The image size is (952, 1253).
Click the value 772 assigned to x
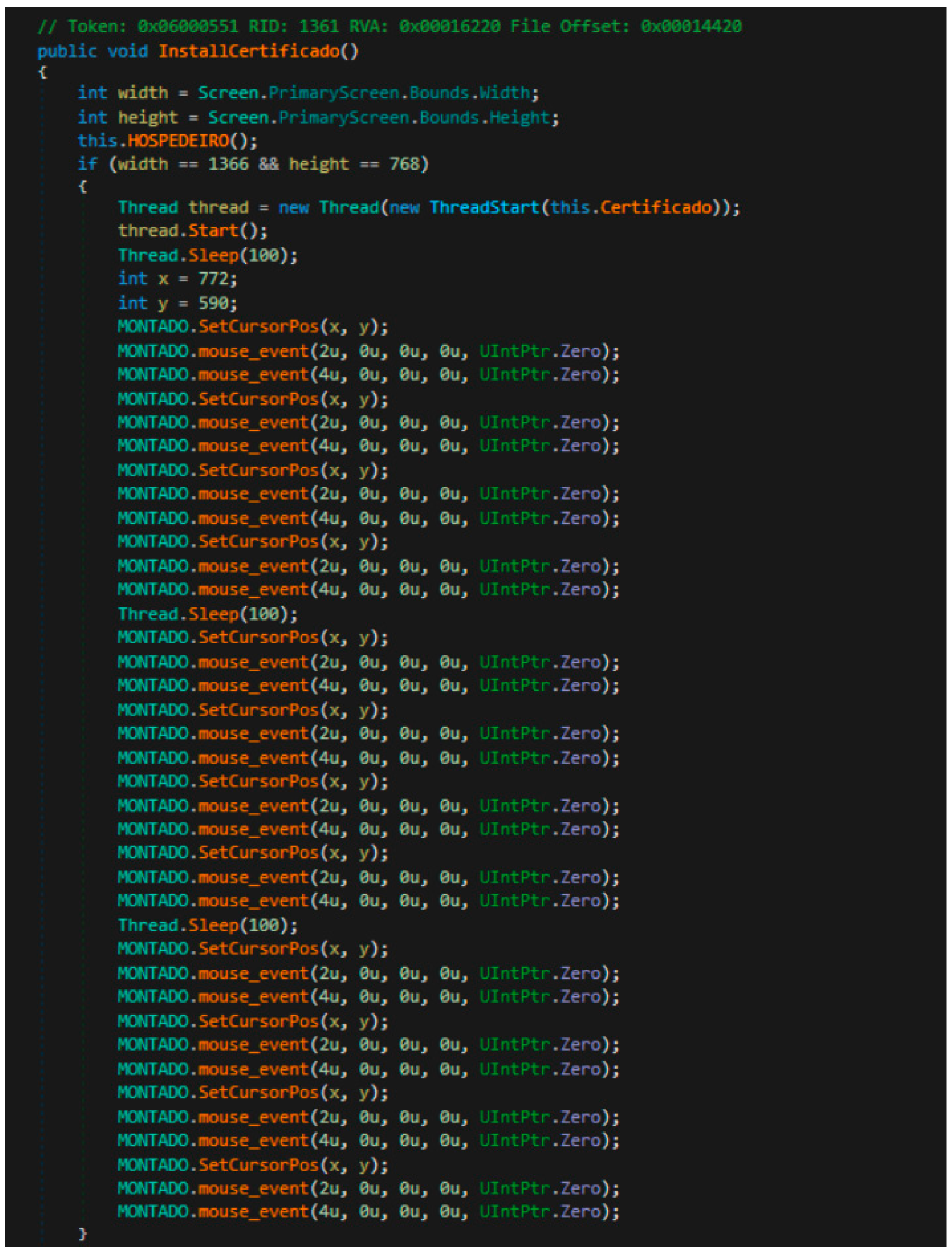214,278
